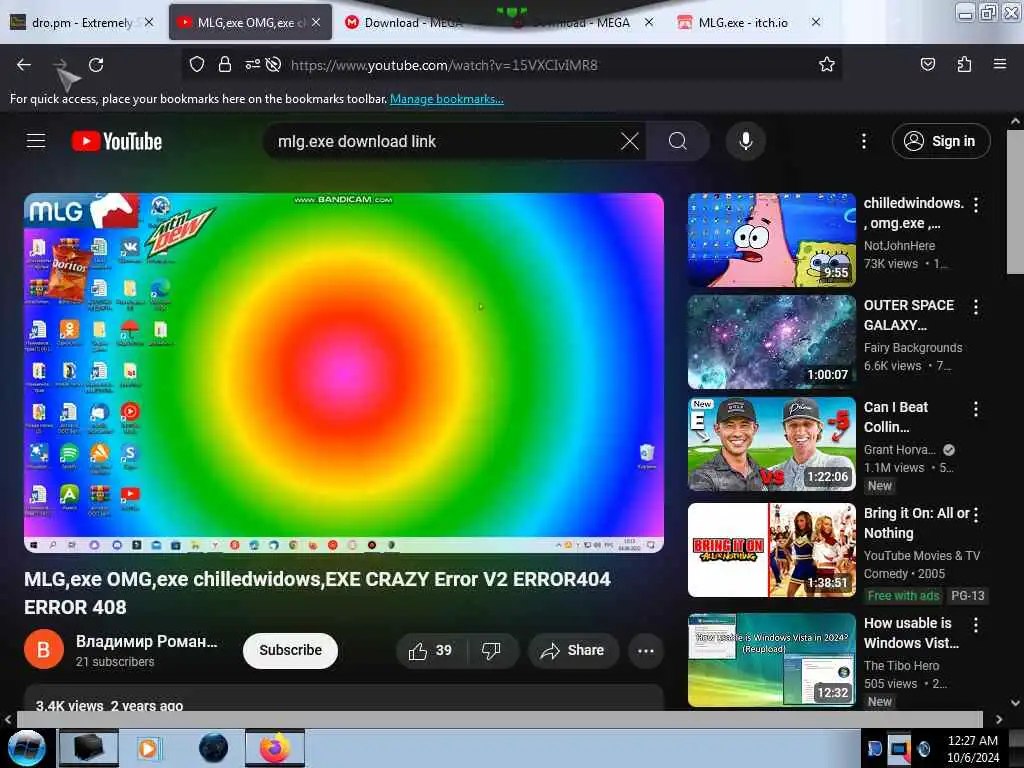1024x768 pixels.
Task: Reload the page with the refresh icon
Action: tap(96, 65)
